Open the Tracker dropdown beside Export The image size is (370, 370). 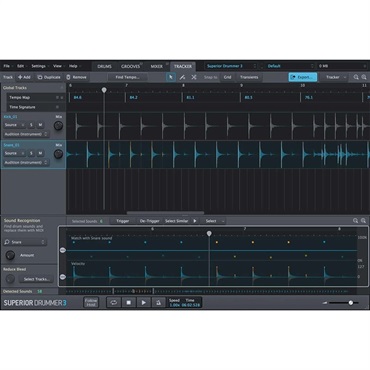coord(335,77)
